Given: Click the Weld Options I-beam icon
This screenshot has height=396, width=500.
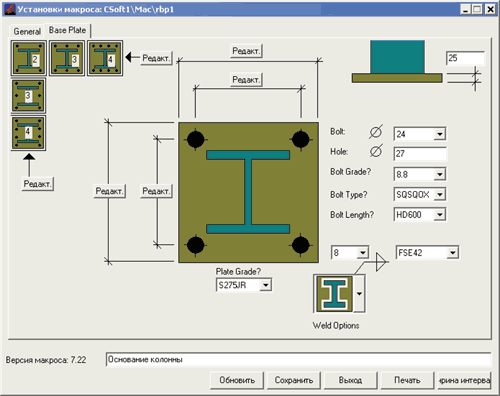Looking at the screenshot, I should point(334,294).
